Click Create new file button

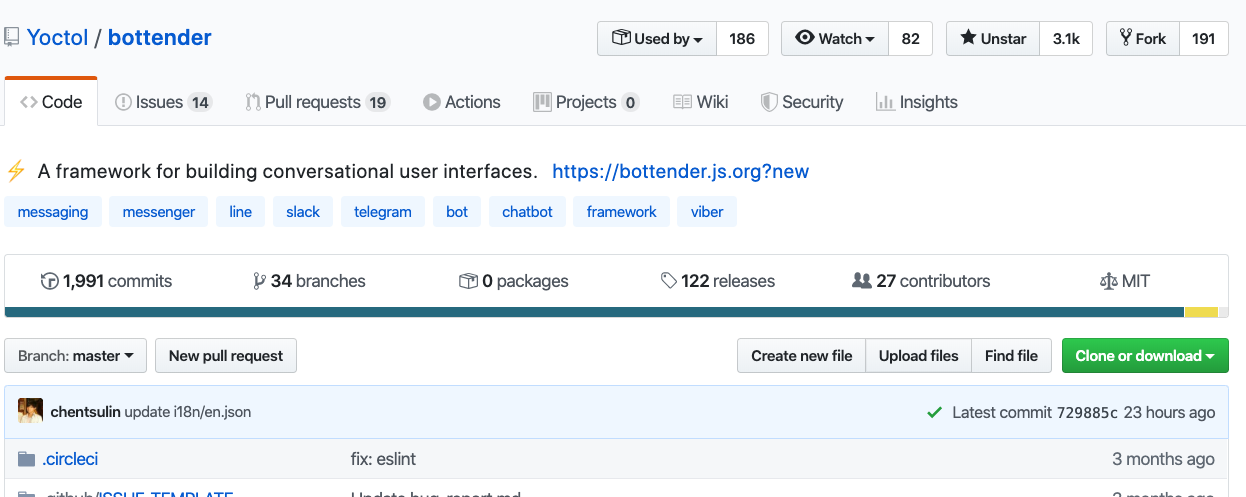tap(802, 356)
